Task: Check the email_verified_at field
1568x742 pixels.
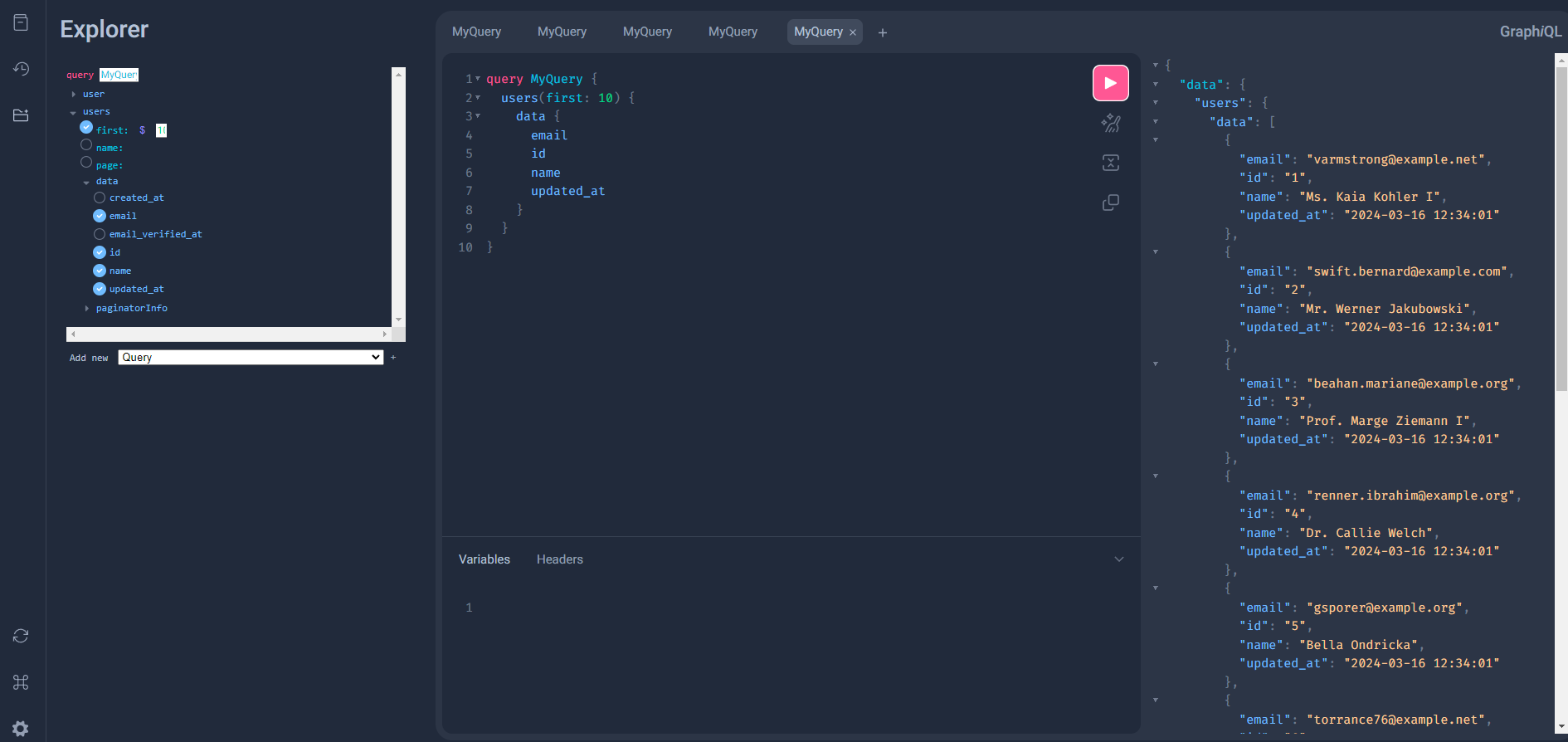Action: 100,234
